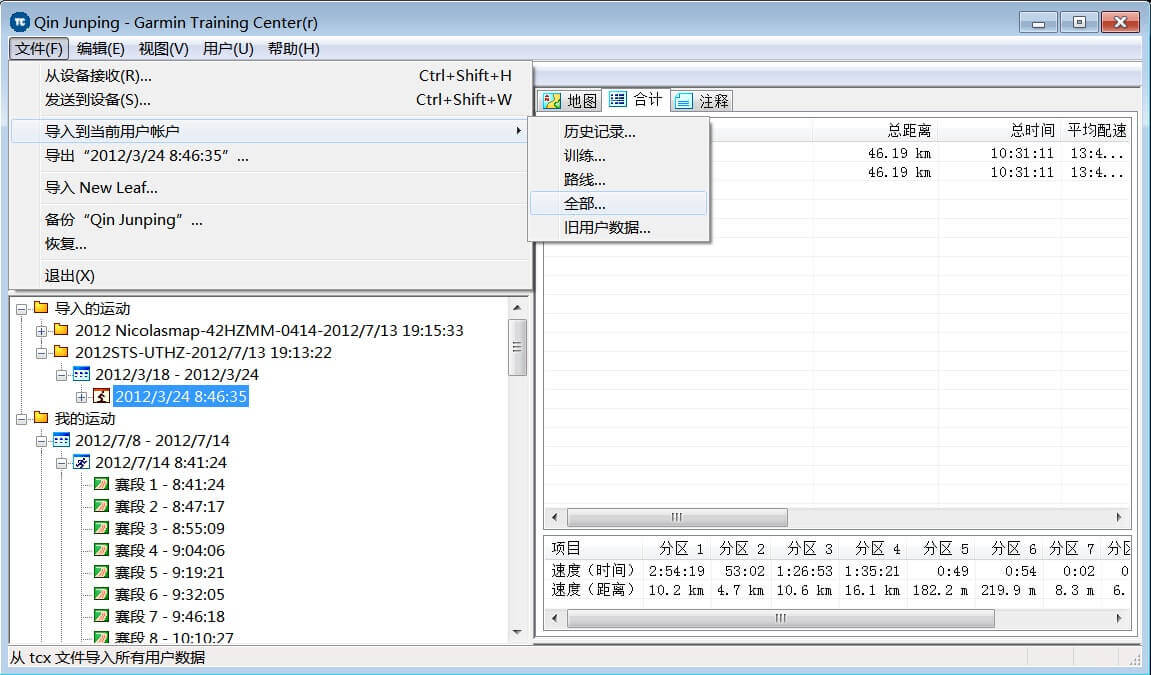Click the 导入的运动 folder icon
The width and height of the screenshot is (1151, 675).
(x=41, y=308)
